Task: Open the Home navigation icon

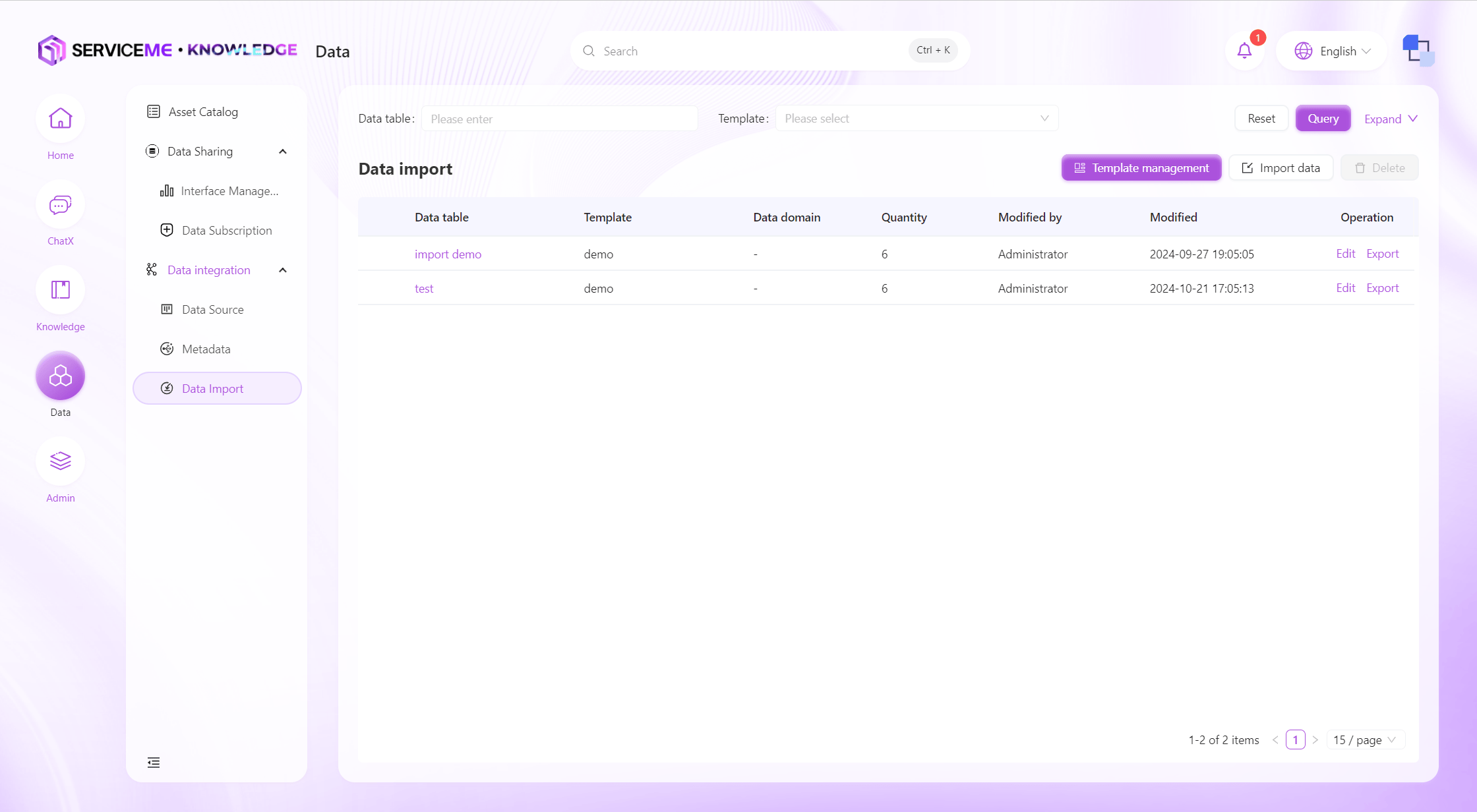Action: [60, 119]
